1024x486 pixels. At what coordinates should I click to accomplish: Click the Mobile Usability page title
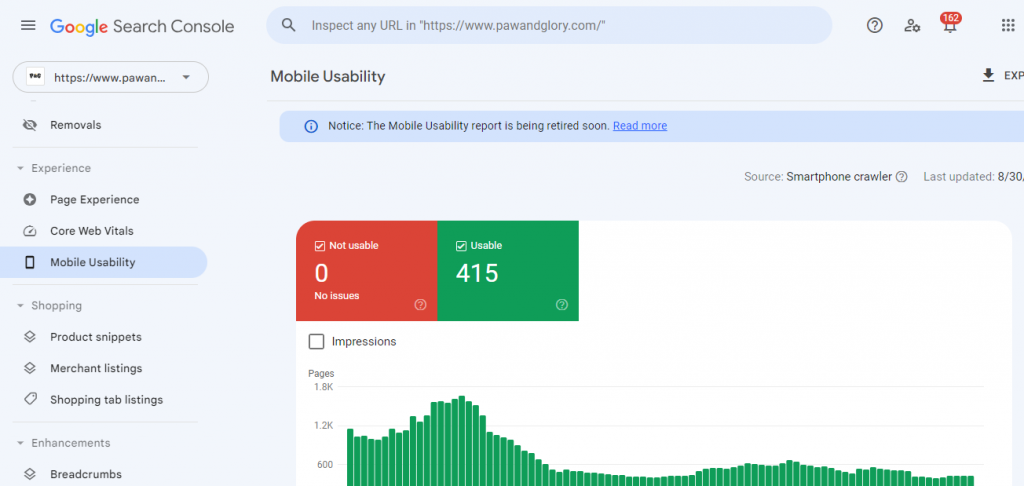328,76
